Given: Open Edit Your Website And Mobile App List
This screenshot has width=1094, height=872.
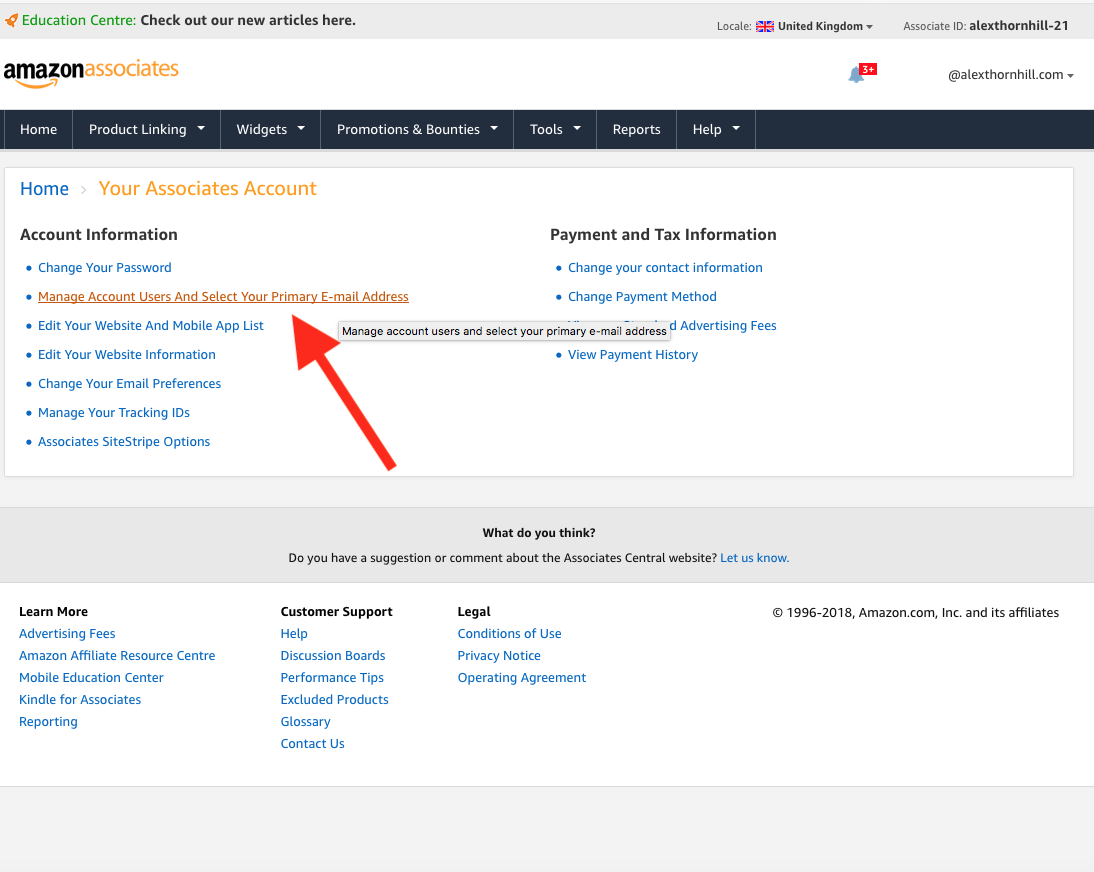Looking at the screenshot, I should [x=151, y=326].
